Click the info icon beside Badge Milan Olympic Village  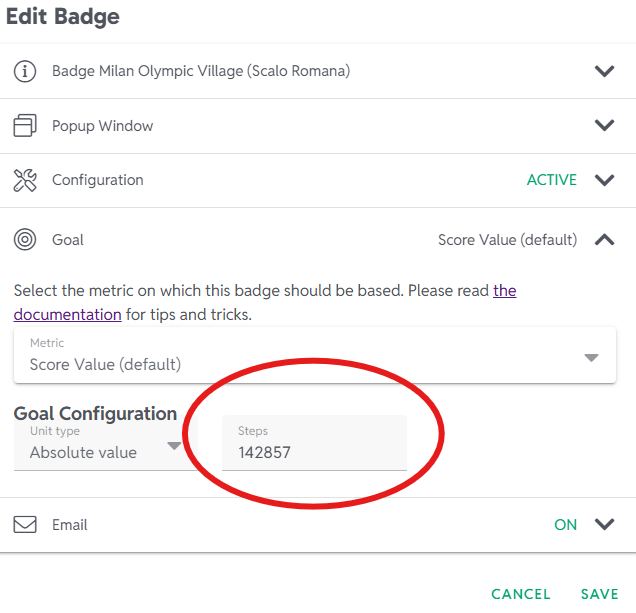[x=25, y=72]
